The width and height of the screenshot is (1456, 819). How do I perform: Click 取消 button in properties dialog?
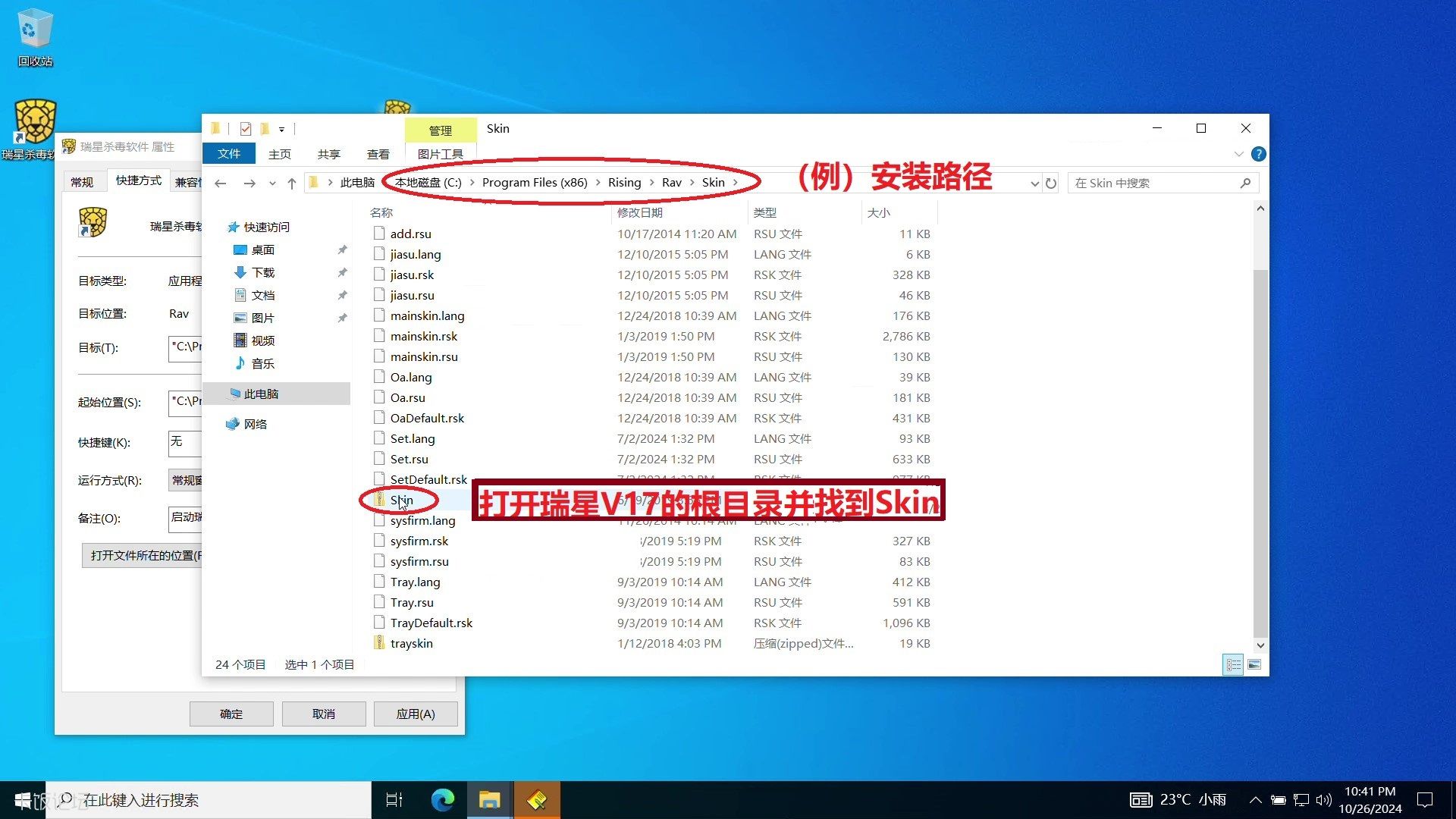[324, 714]
